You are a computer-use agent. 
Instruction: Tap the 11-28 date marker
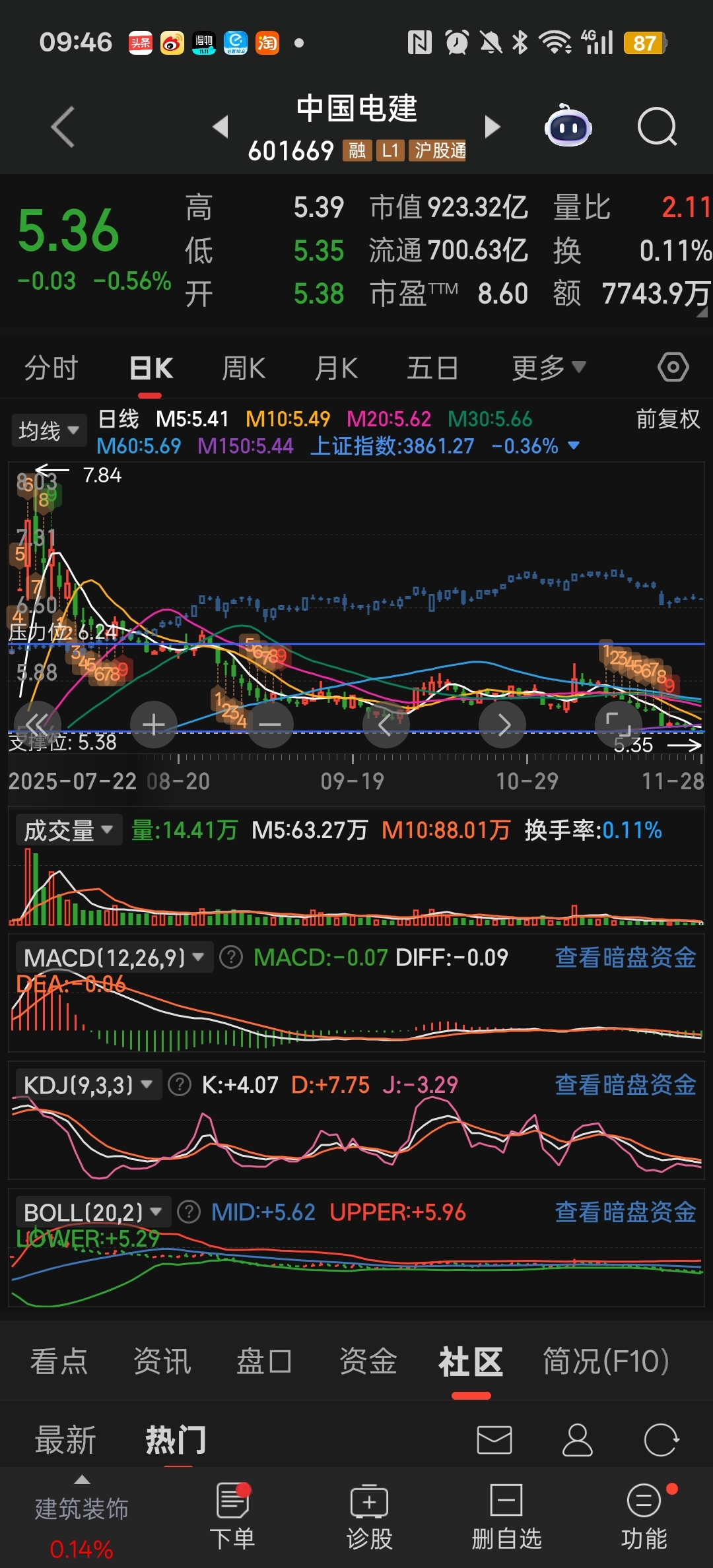coord(673,781)
